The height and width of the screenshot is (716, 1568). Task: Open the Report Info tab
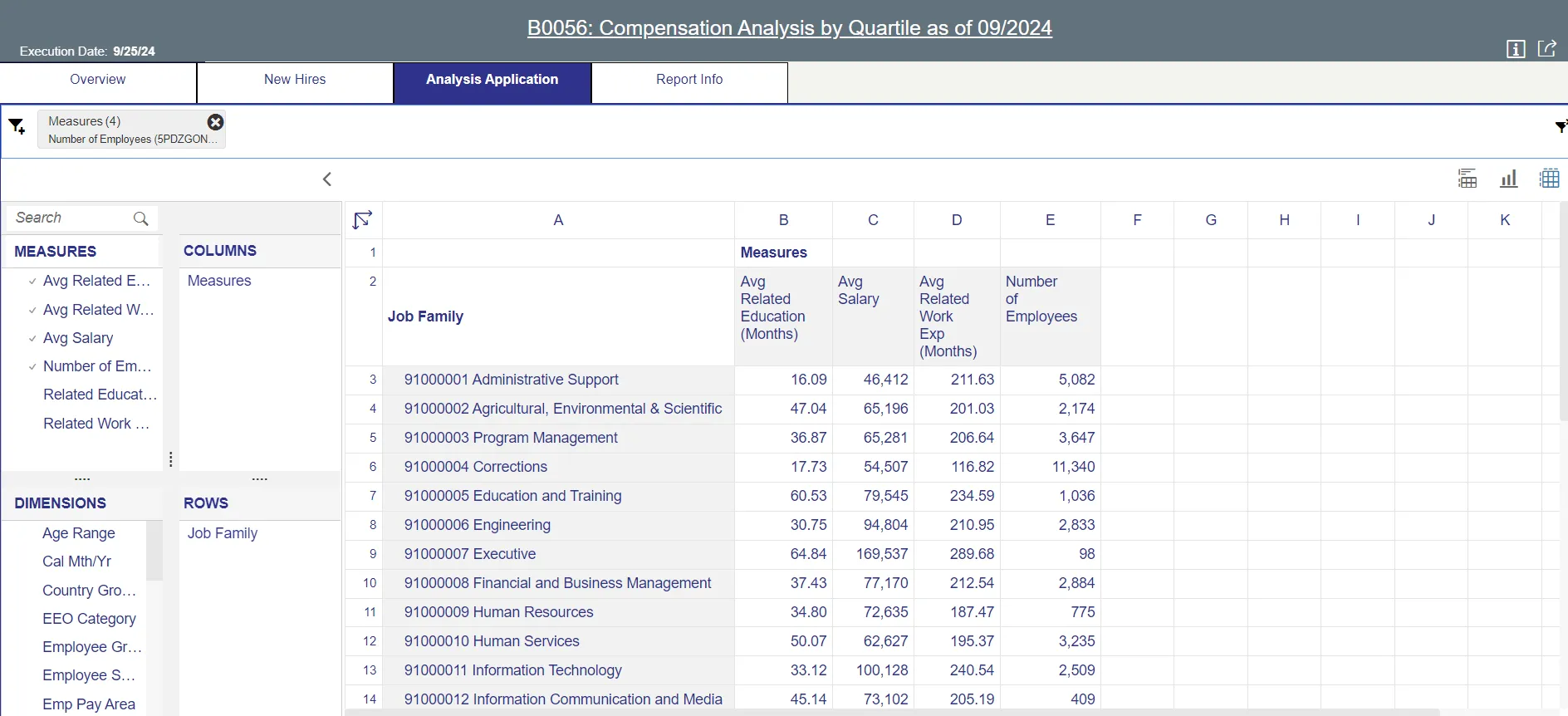[689, 80]
